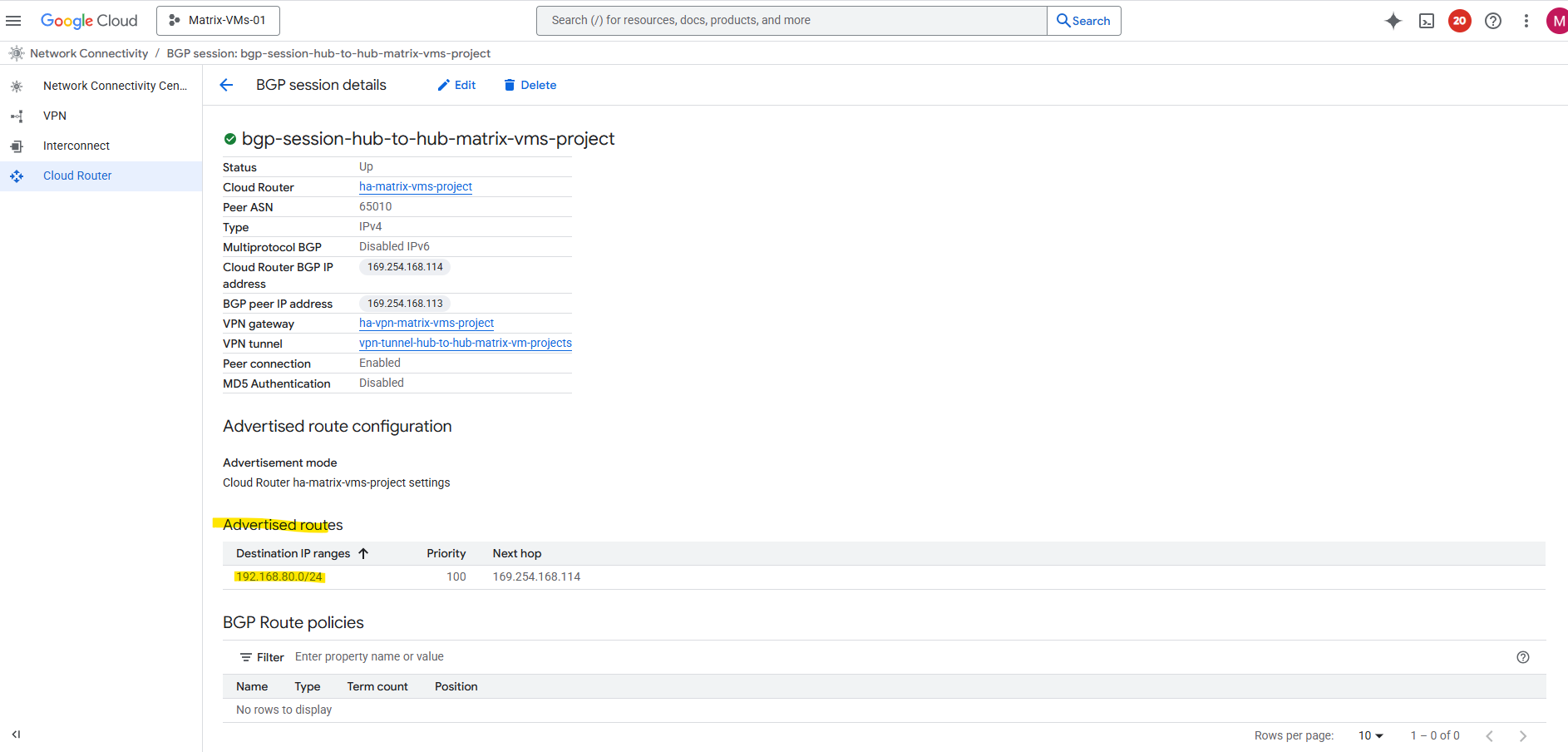Click the 1 – 0 of 0 pagination text
The image size is (1568, 752).
[1435, 735]
